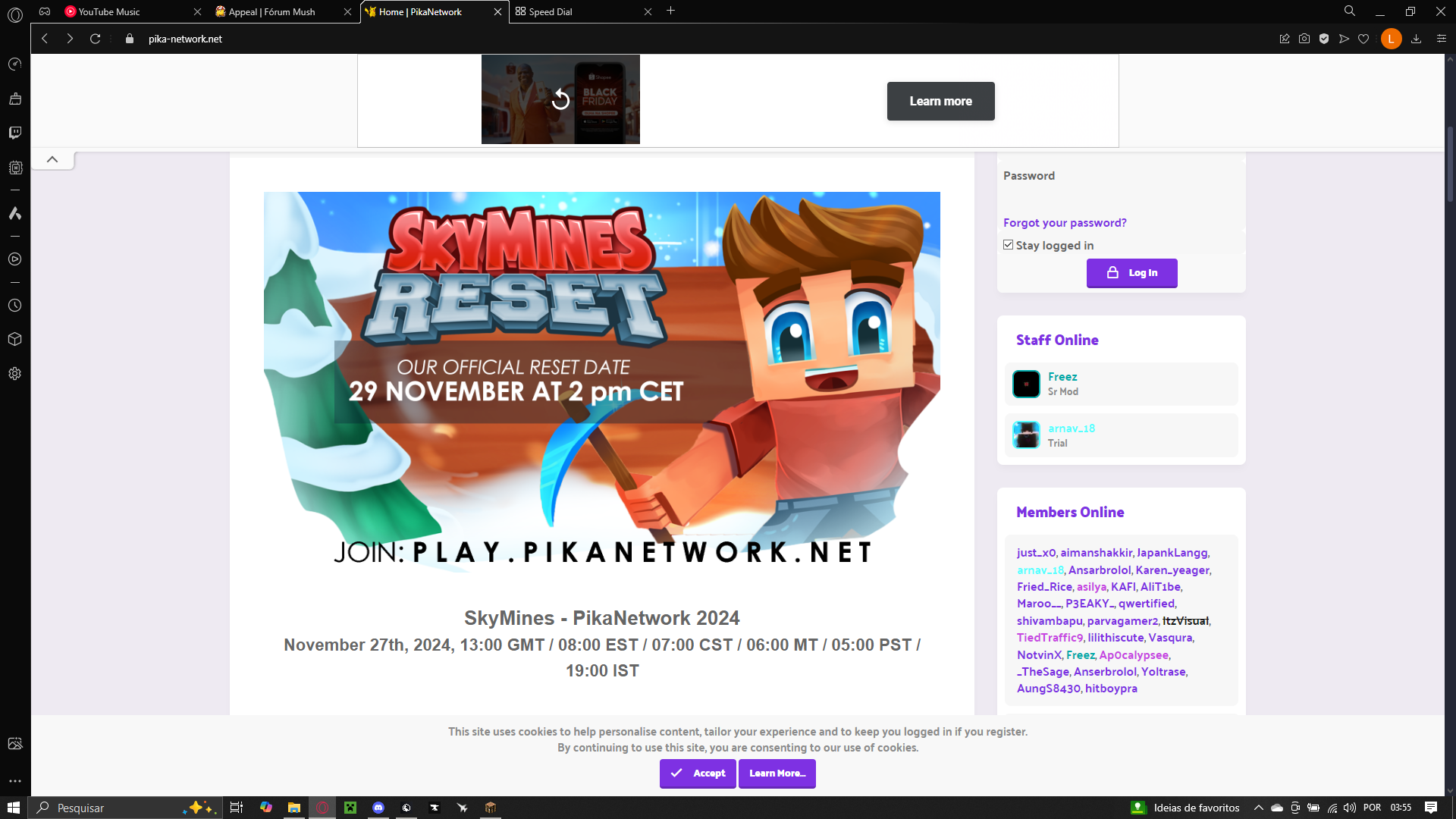Open member TiedTraffic9 profile

(x=1050, y=638)
